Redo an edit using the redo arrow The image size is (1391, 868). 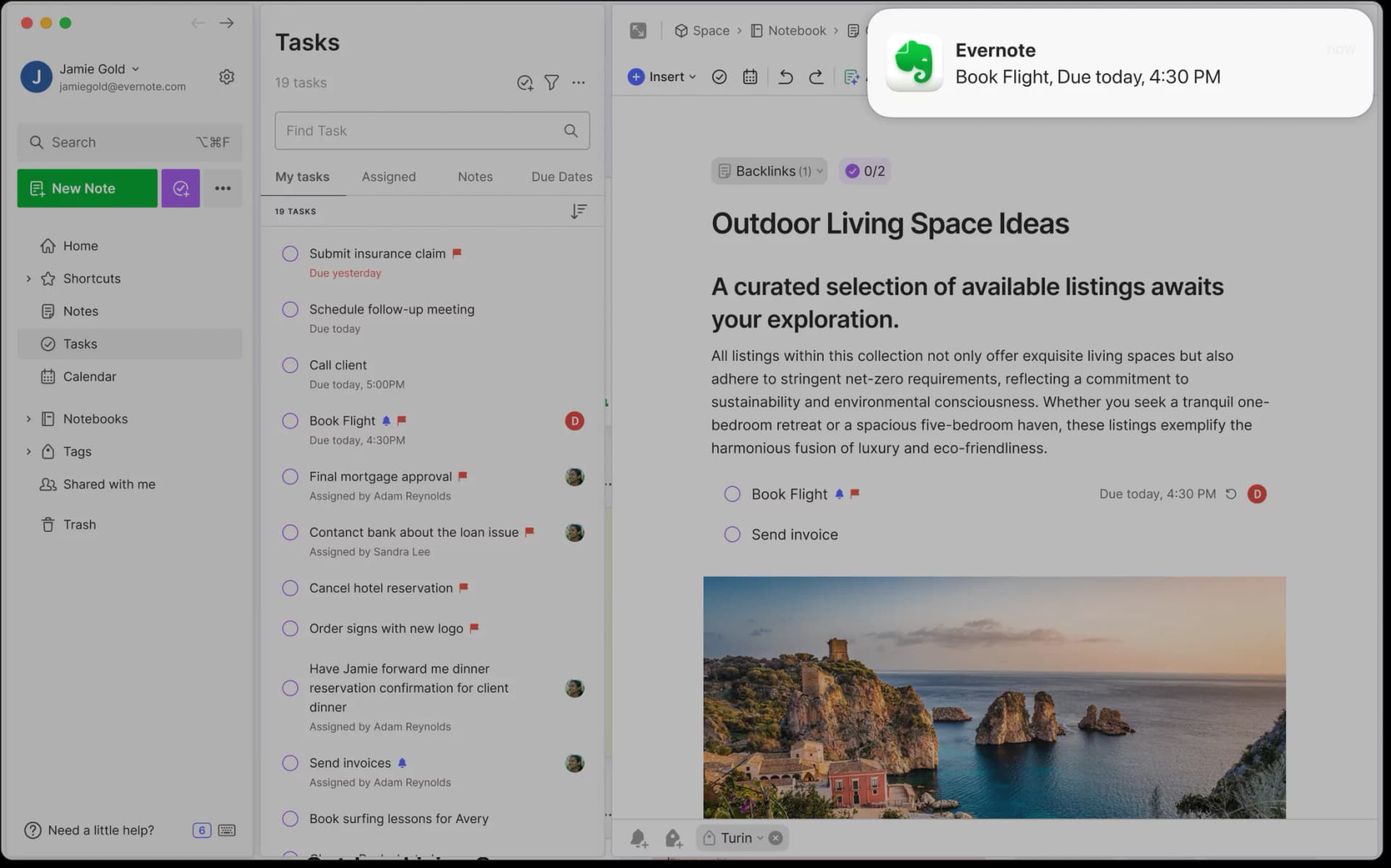(x=816, y=76)
